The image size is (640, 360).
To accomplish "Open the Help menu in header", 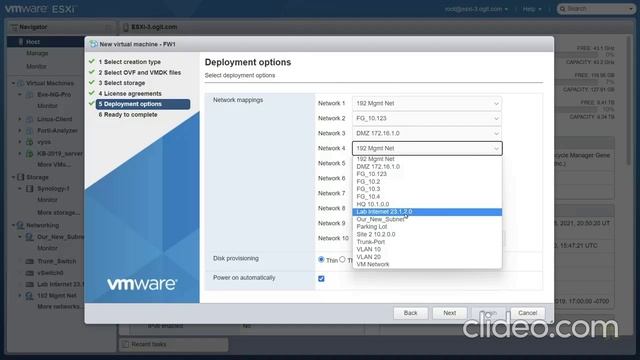I will click(x=532, y=9).
